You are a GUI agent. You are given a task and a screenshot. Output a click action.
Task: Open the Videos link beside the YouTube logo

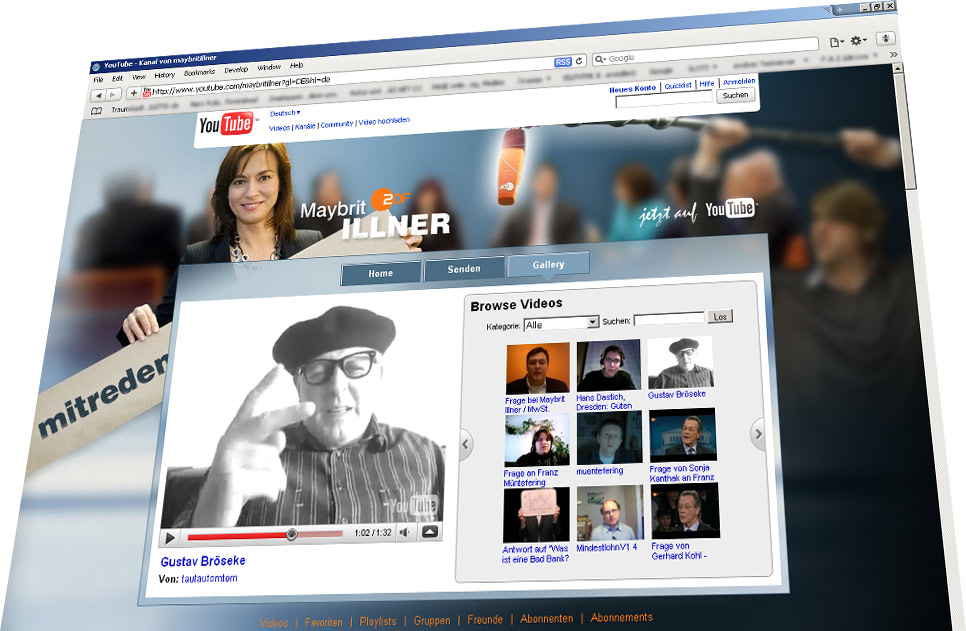pos(279,128)
